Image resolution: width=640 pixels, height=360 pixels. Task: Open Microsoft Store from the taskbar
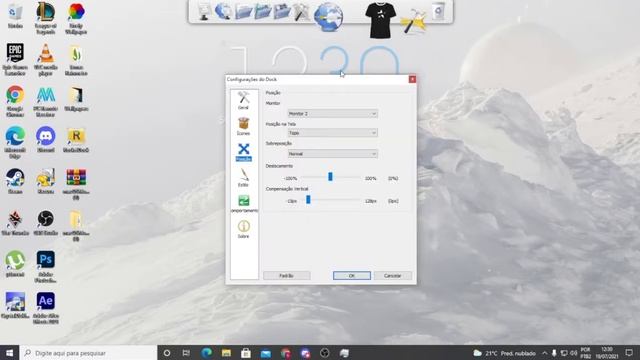245,353
